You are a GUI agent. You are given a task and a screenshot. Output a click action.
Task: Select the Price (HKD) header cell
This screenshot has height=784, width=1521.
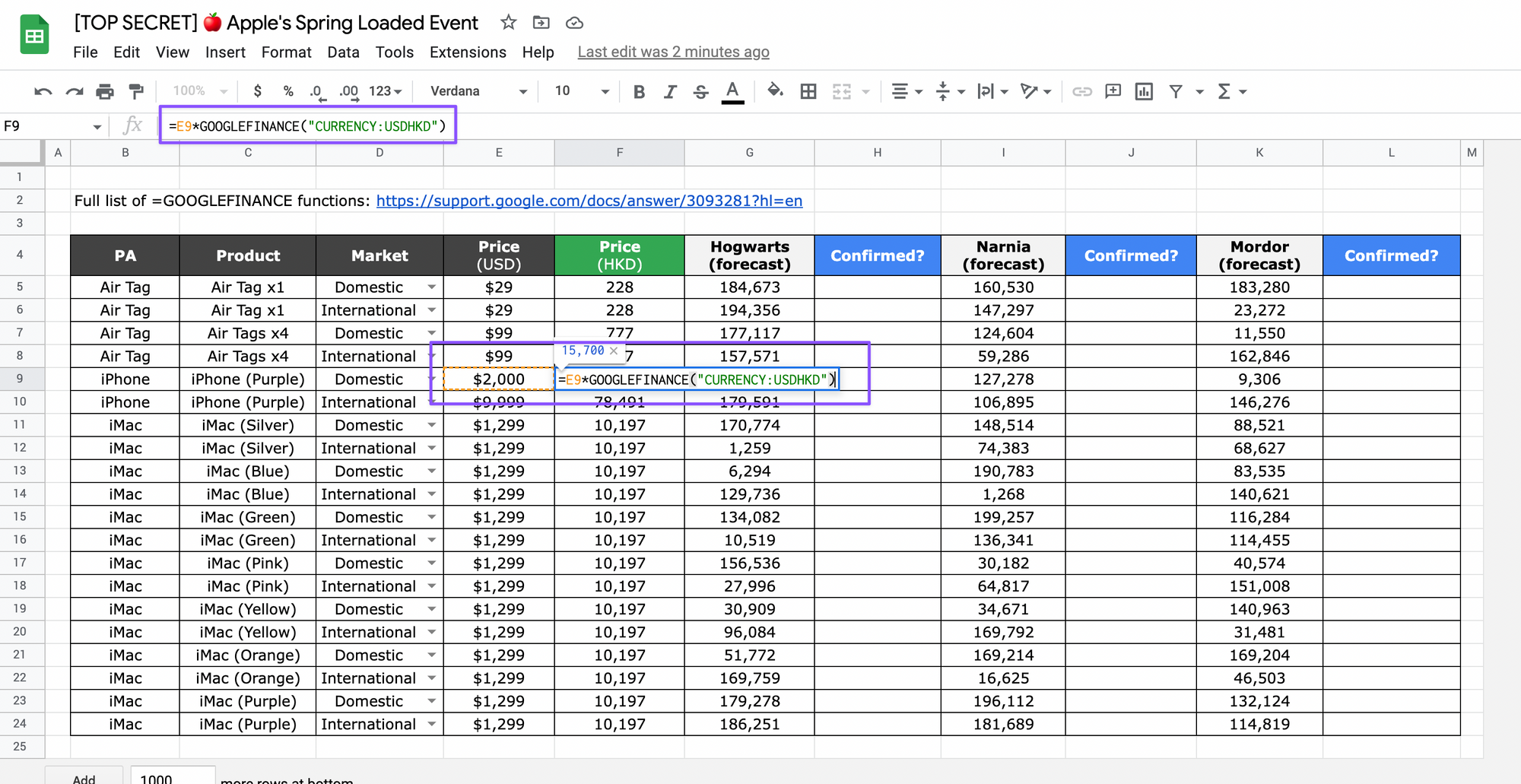click(620, 256)
